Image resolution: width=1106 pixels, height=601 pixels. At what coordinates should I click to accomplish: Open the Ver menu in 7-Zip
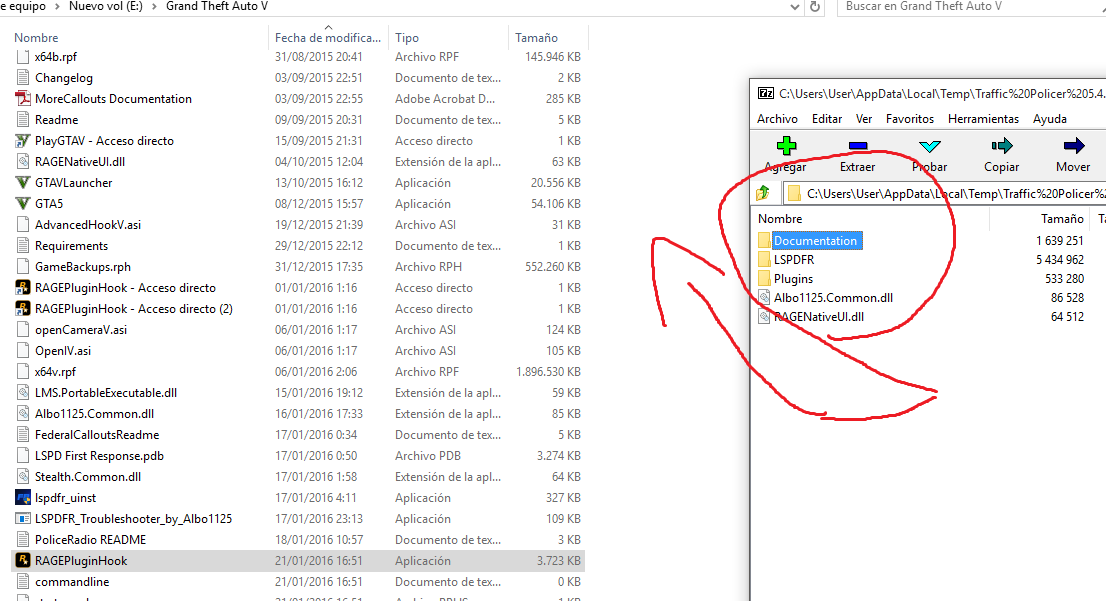(x=864, y=119)
